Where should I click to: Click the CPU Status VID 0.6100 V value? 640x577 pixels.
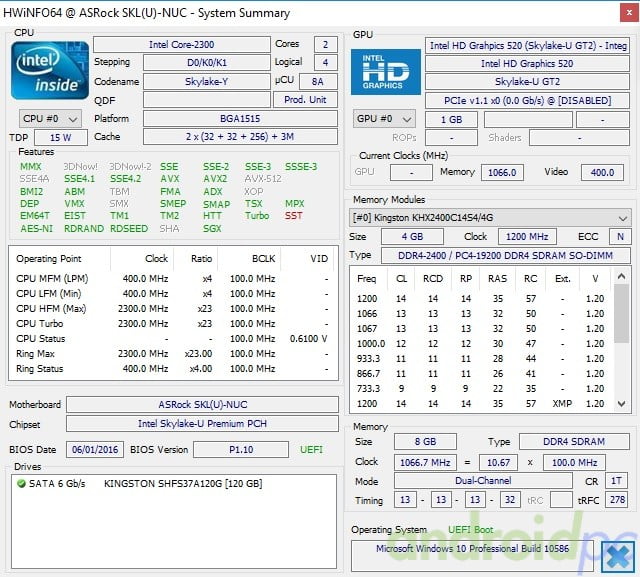coord(308,339)
